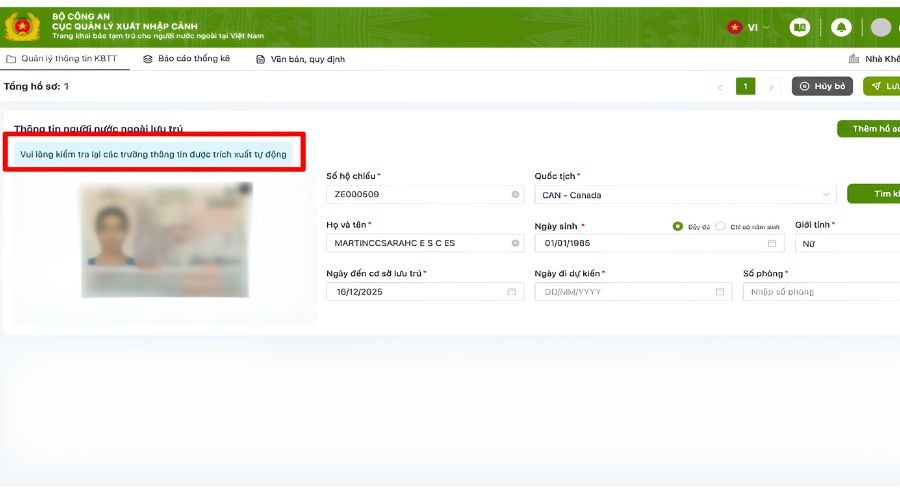Click Ngày đến cơ sở lưu trú field
Viewport: 900px width, 500px height.
click(x=425, y=292)
